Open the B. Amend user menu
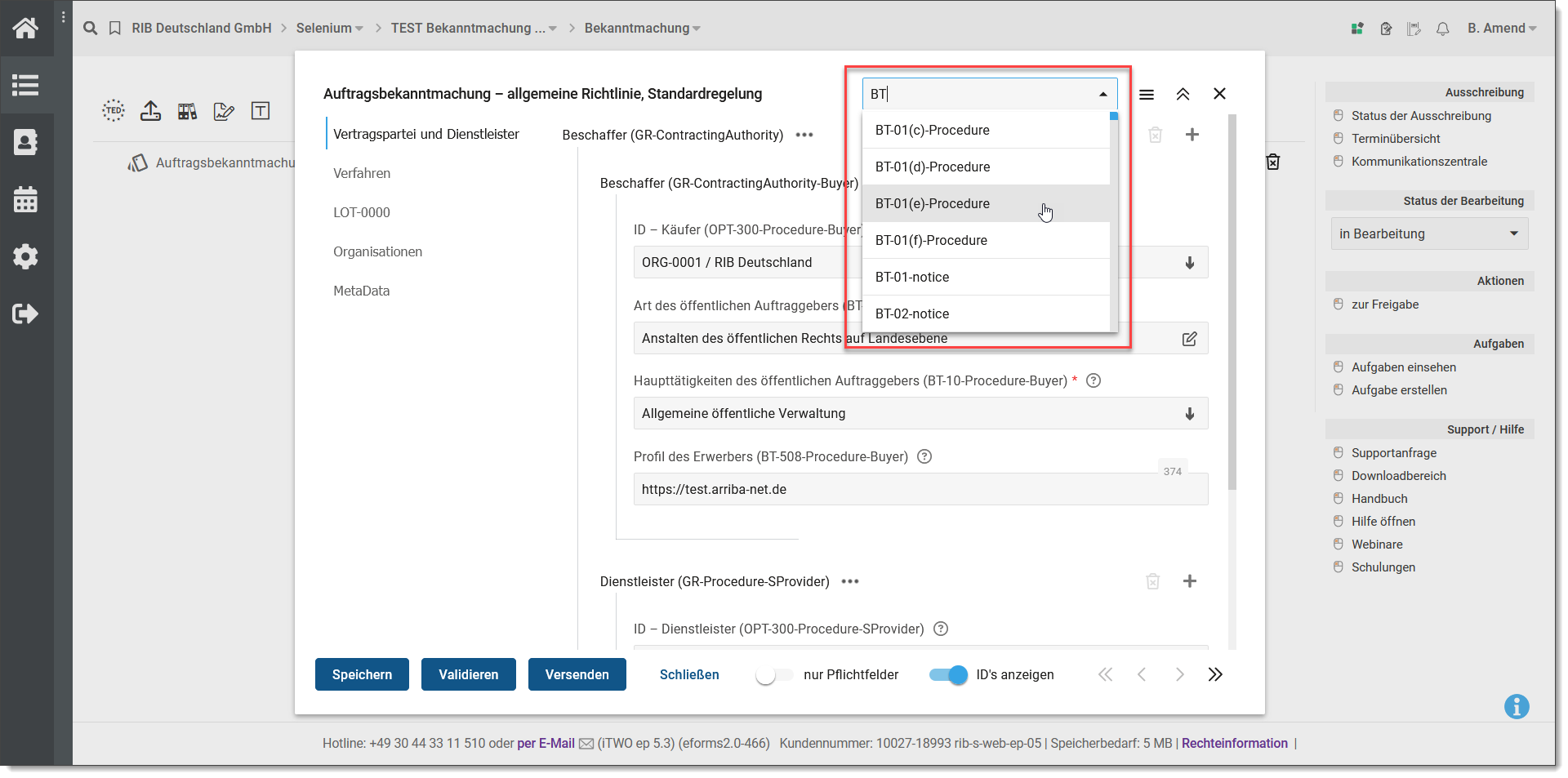The height and width of the screenshot is (778, 1568). [1502, 29]
